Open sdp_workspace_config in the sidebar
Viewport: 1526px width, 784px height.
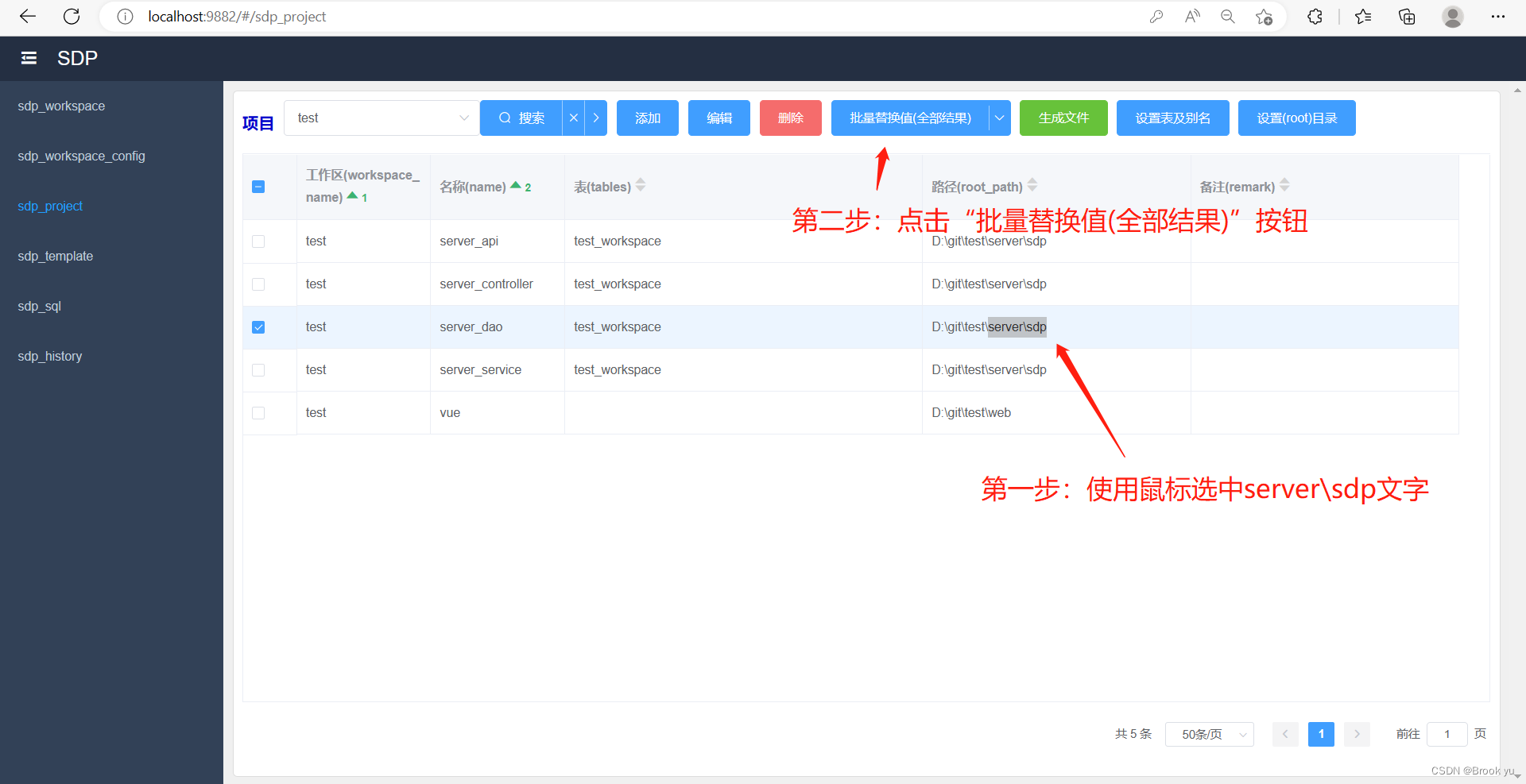coord(81,156)
